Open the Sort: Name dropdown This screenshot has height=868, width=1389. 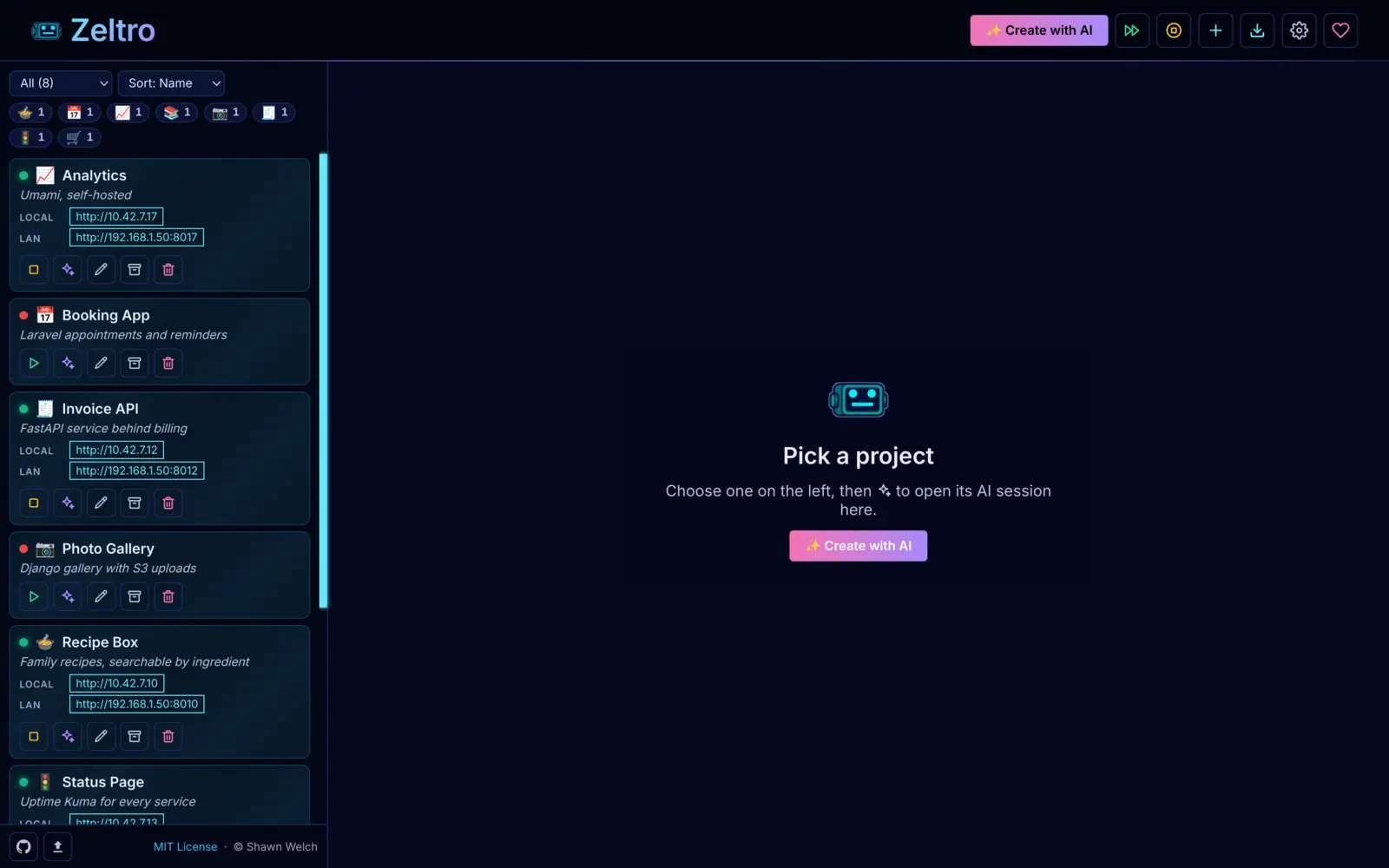(171, 83)
